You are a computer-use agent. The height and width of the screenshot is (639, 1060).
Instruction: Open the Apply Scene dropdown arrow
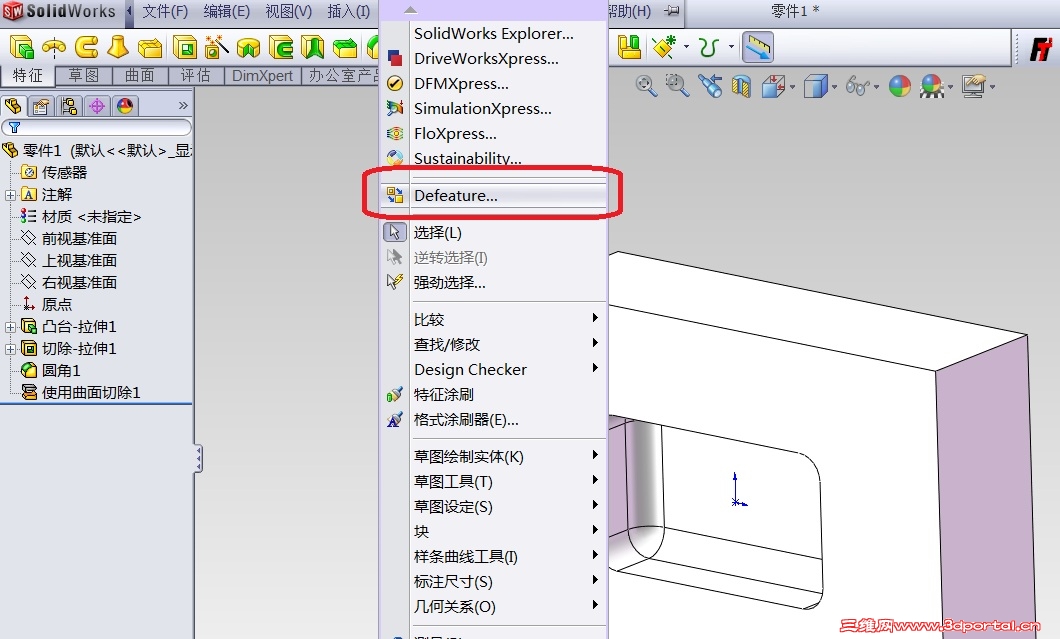[950, 87]
